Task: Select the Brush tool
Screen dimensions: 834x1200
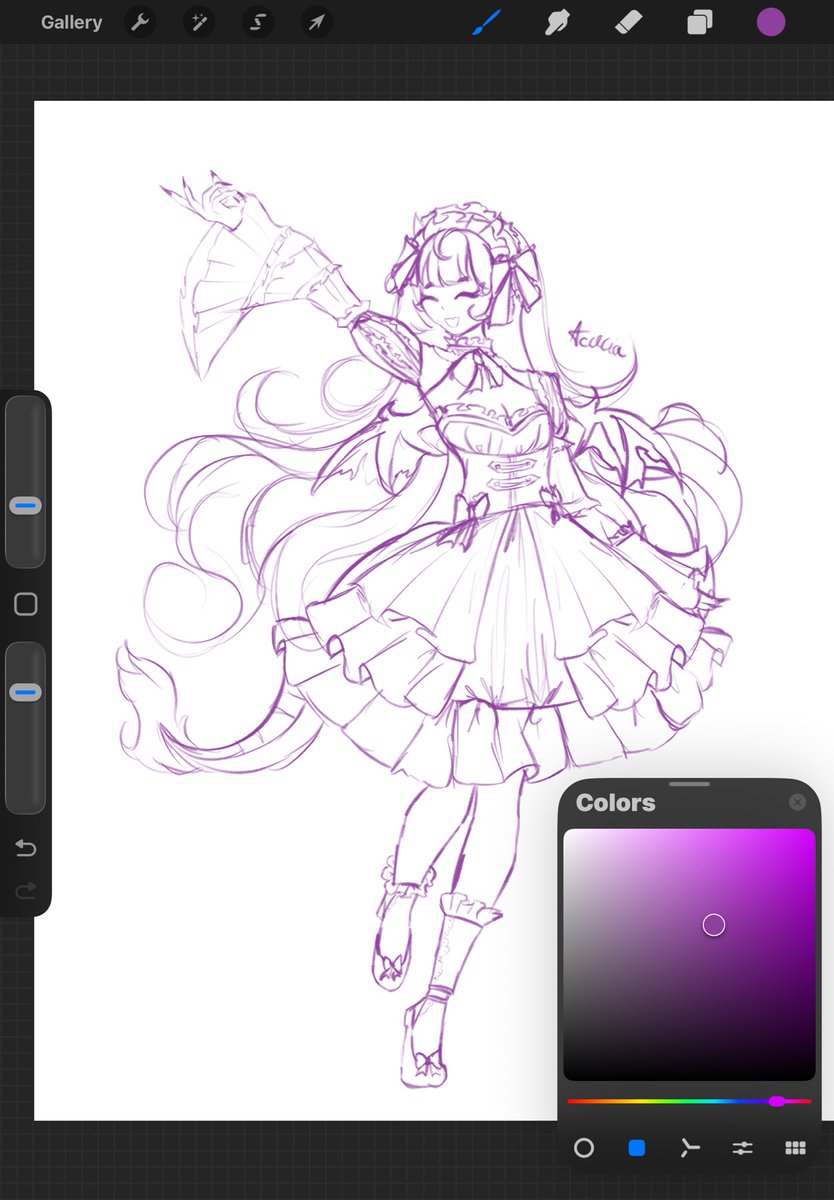Action: (x=486, y=22)
